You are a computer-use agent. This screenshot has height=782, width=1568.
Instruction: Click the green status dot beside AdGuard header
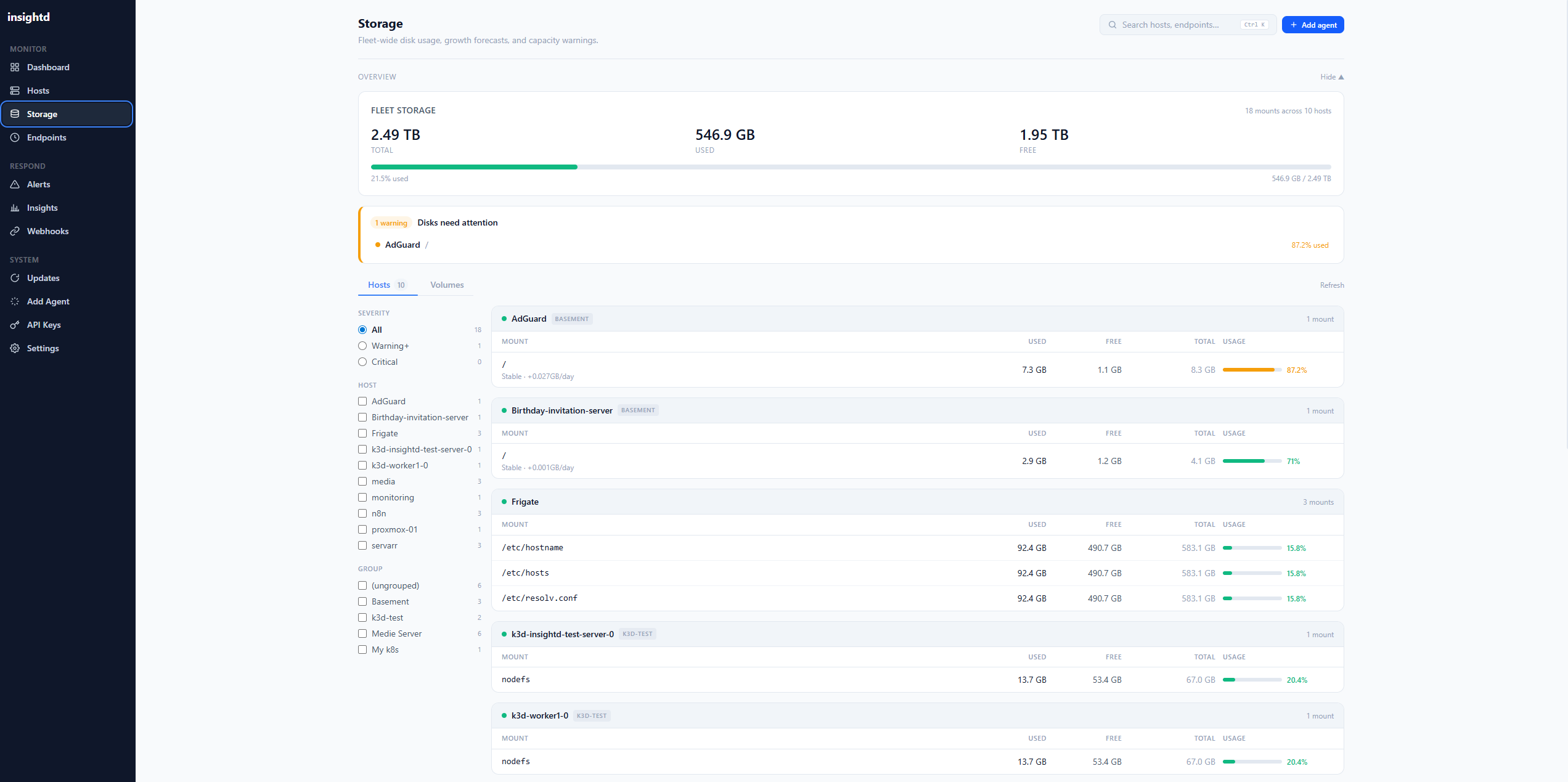point(504,319)
